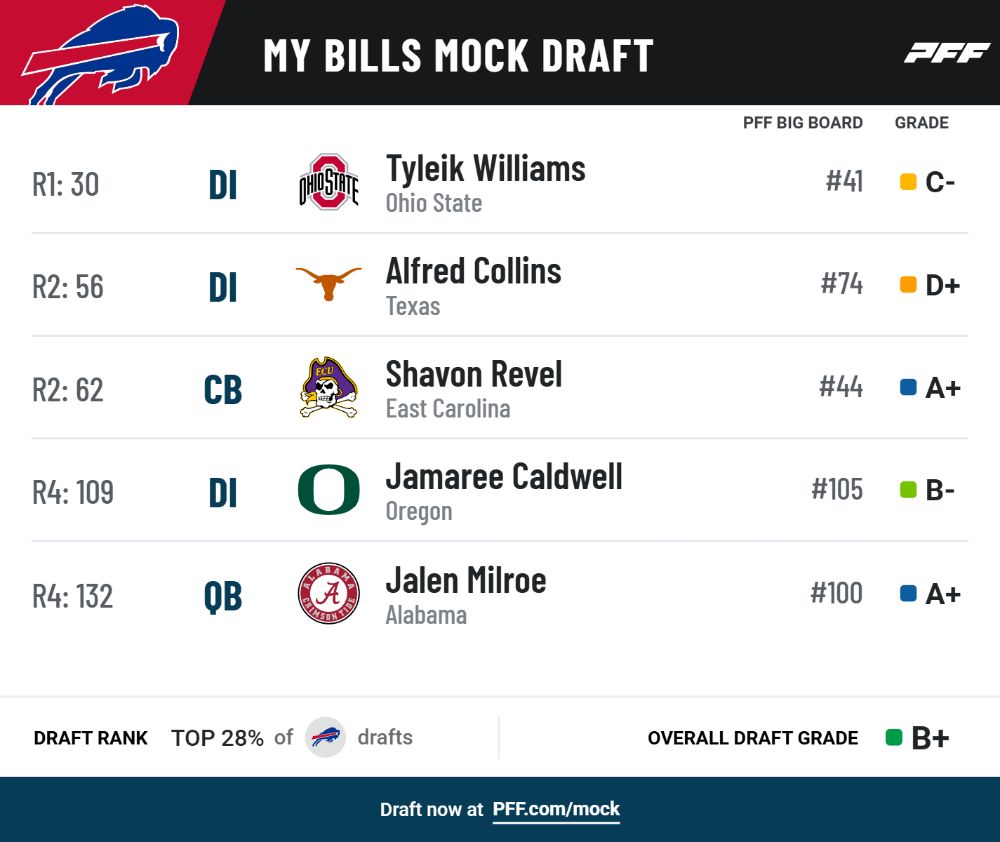
Task: Click the orange C- grade swatch
Action: coord(908,182)
